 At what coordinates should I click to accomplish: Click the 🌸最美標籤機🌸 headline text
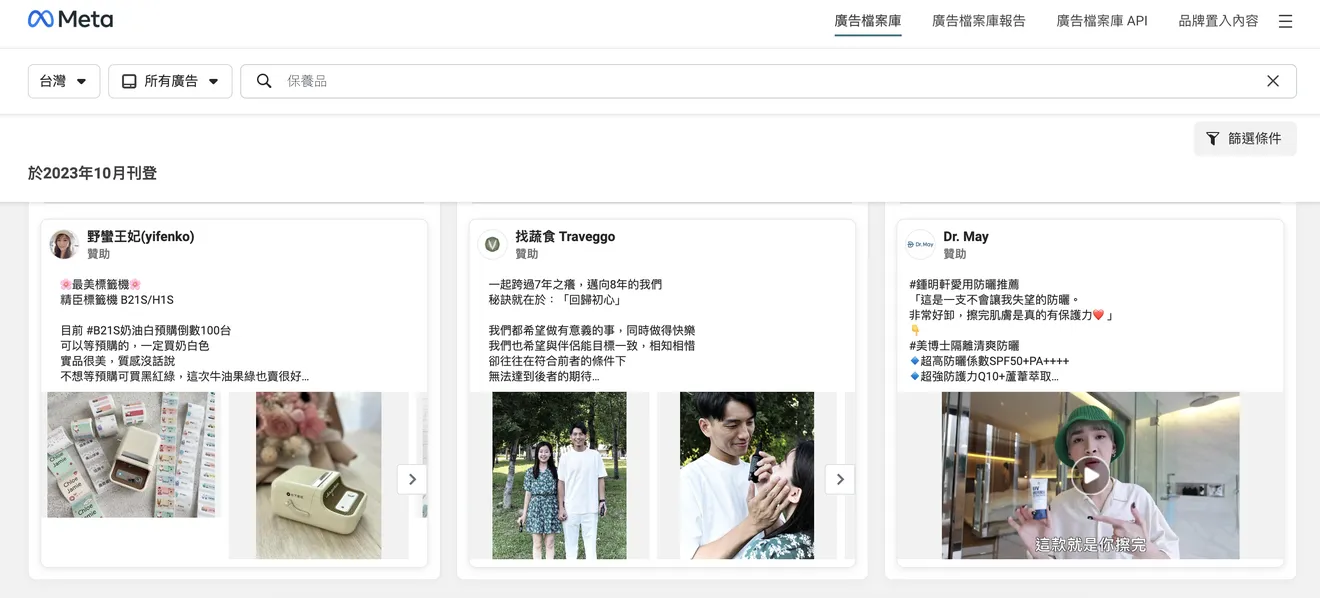(x=101, y=285)
